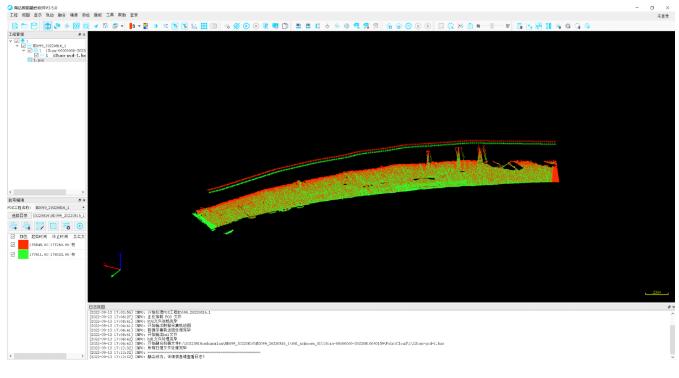Toggle the checkbox of the green strip row
The height and width of the screenshot is (378, 679).
pos(13,255)
